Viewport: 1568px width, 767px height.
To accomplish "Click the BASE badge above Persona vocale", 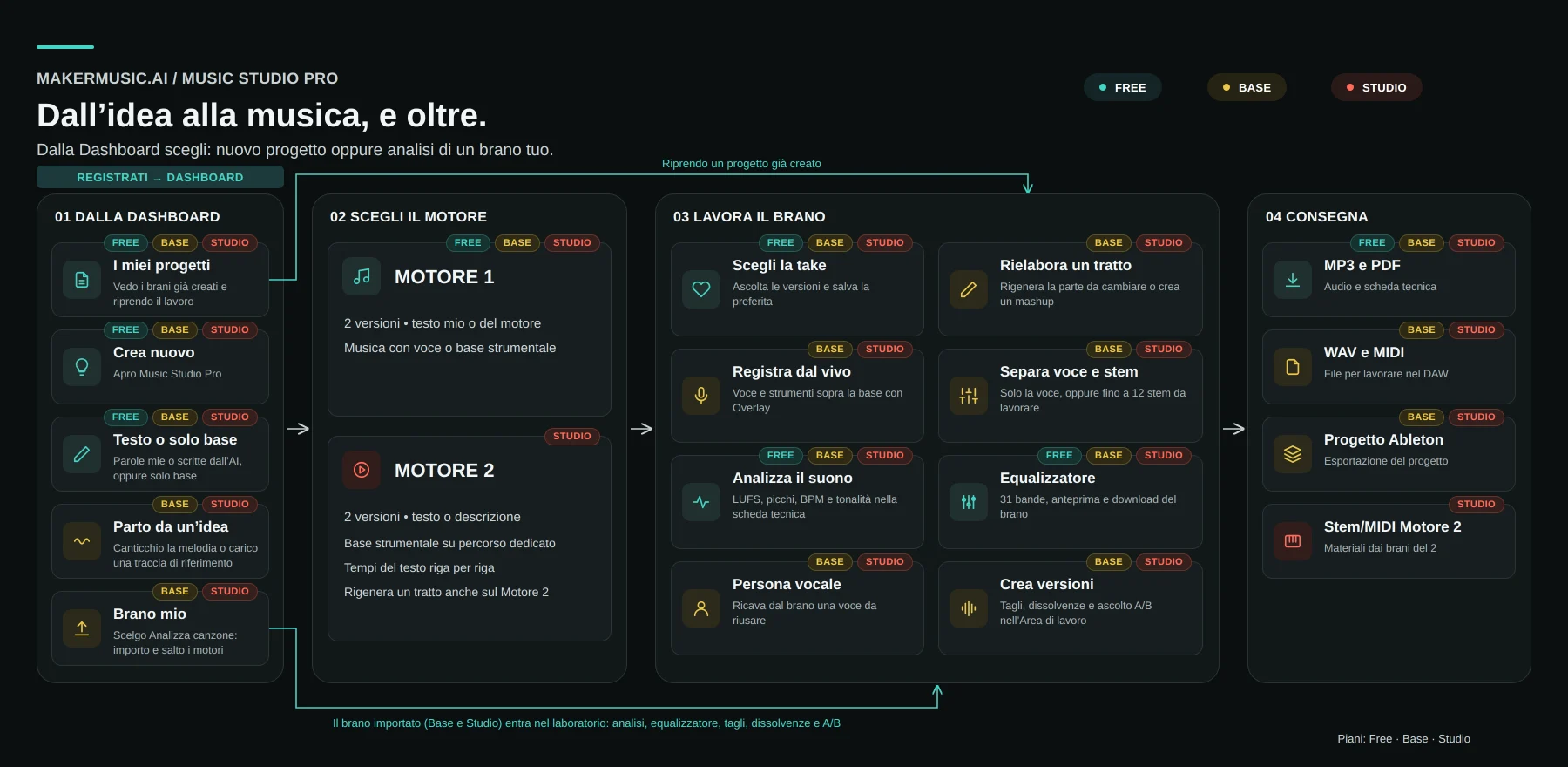I will point(830,561).
